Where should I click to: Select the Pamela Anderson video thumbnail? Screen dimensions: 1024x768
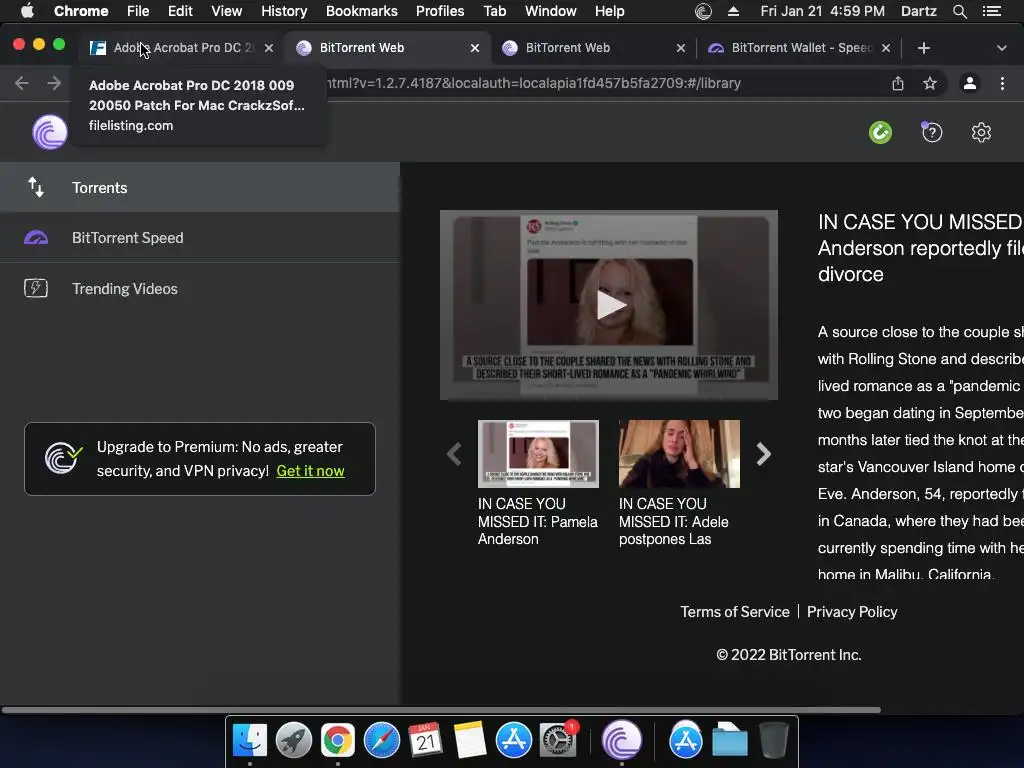(x=538, y=454)
